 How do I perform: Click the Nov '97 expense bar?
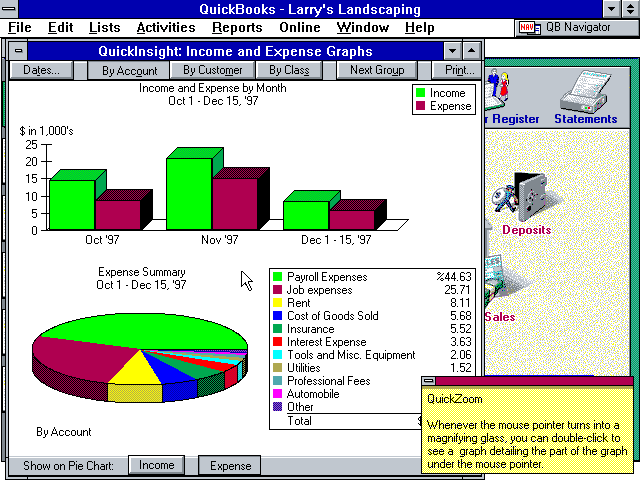pyautogui.click(x=235, y=204)
